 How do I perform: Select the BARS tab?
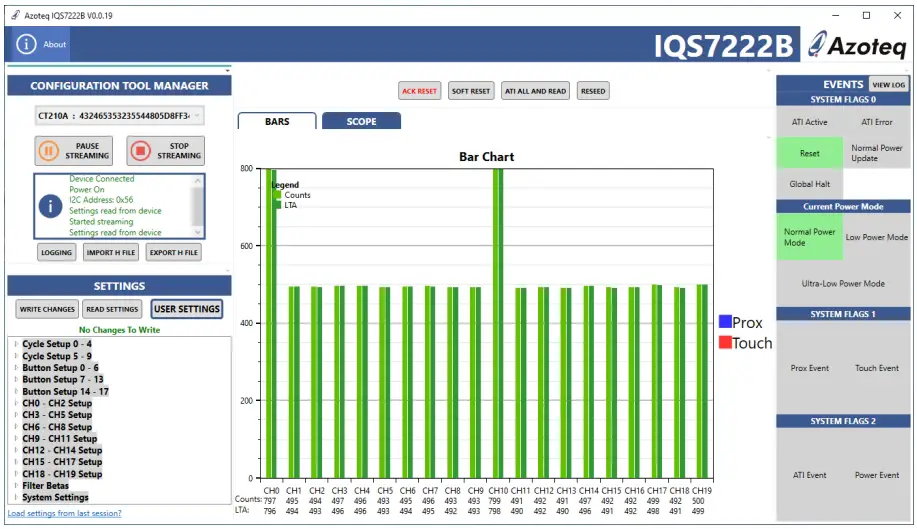click(277, 121)
